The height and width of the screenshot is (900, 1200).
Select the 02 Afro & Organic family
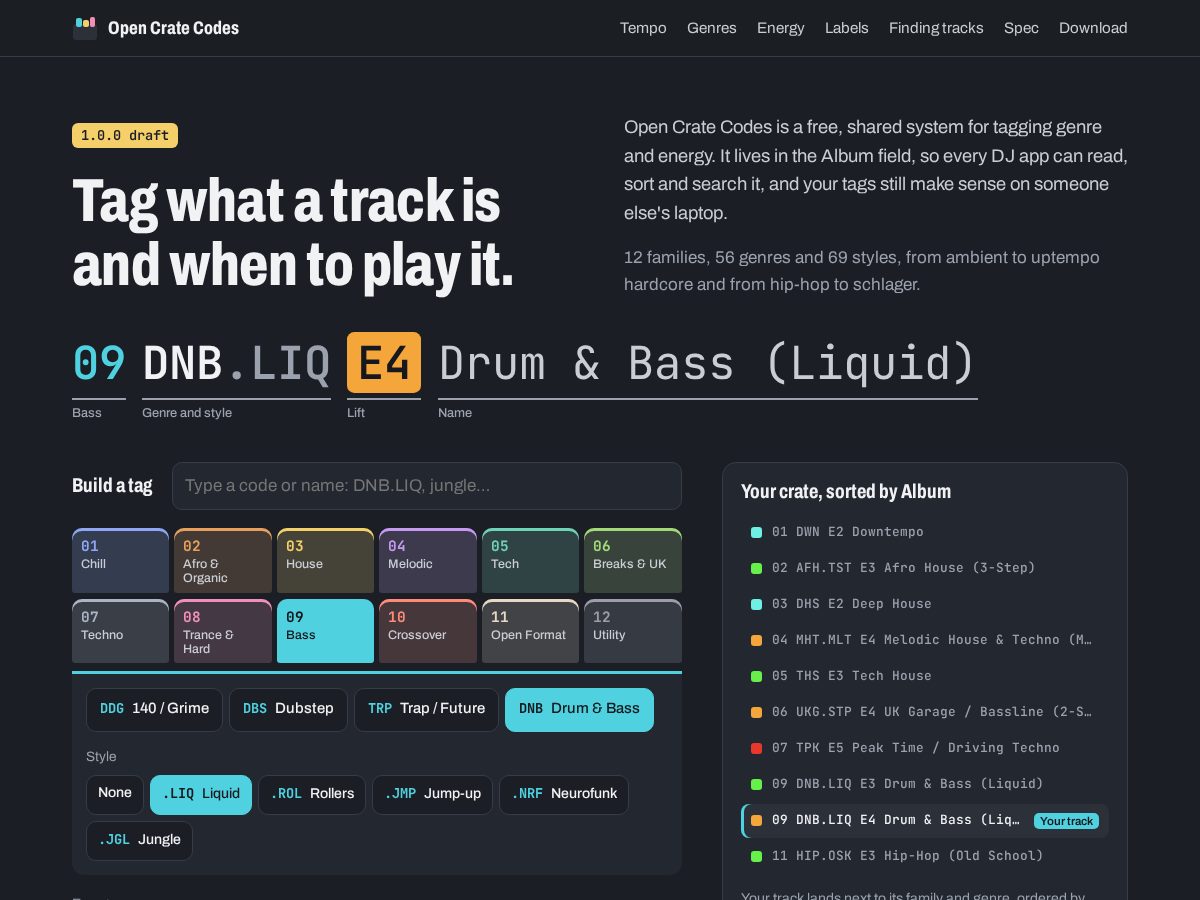coord(223,561)
